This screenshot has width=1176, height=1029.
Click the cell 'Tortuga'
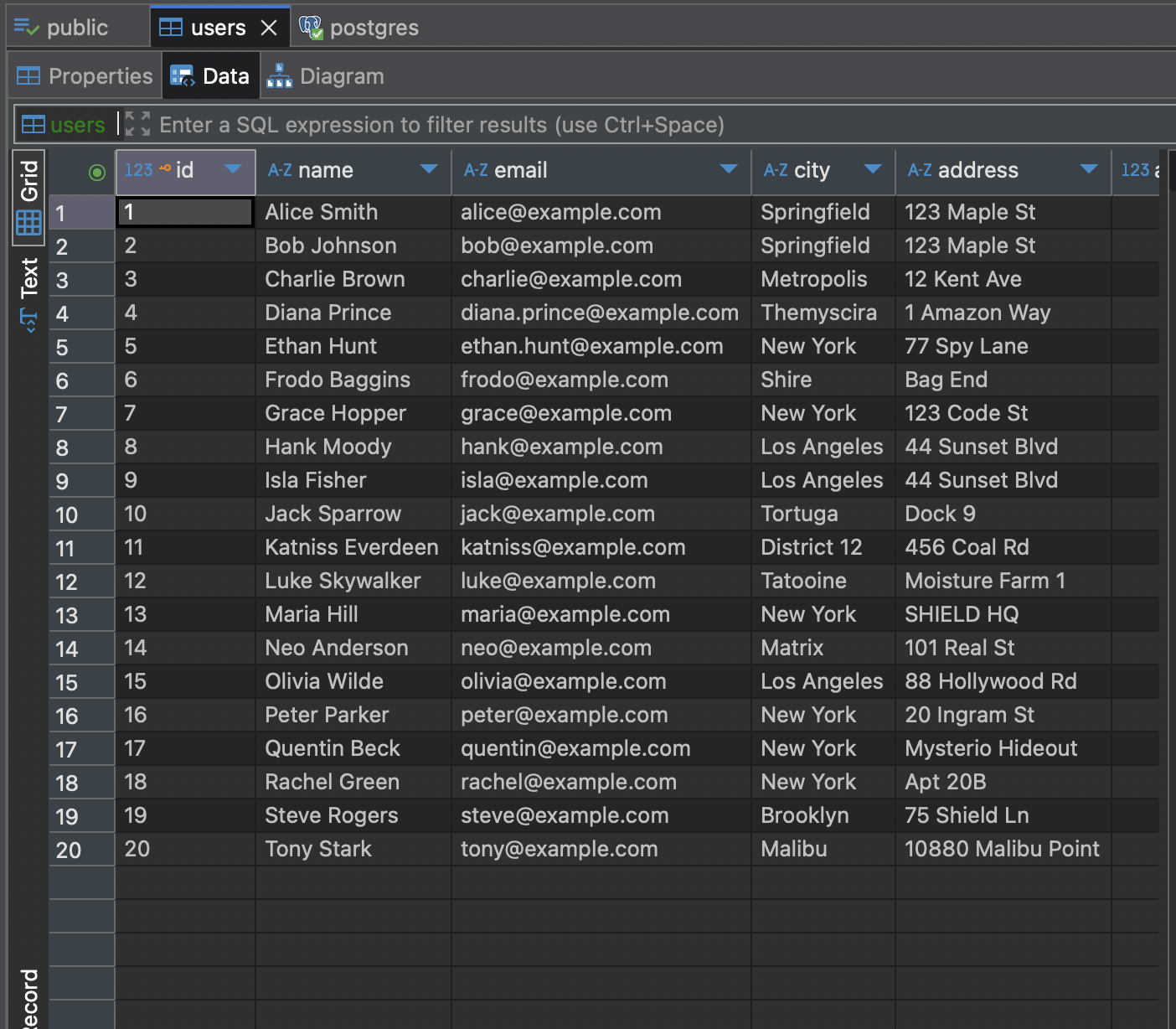click(823, 514)
